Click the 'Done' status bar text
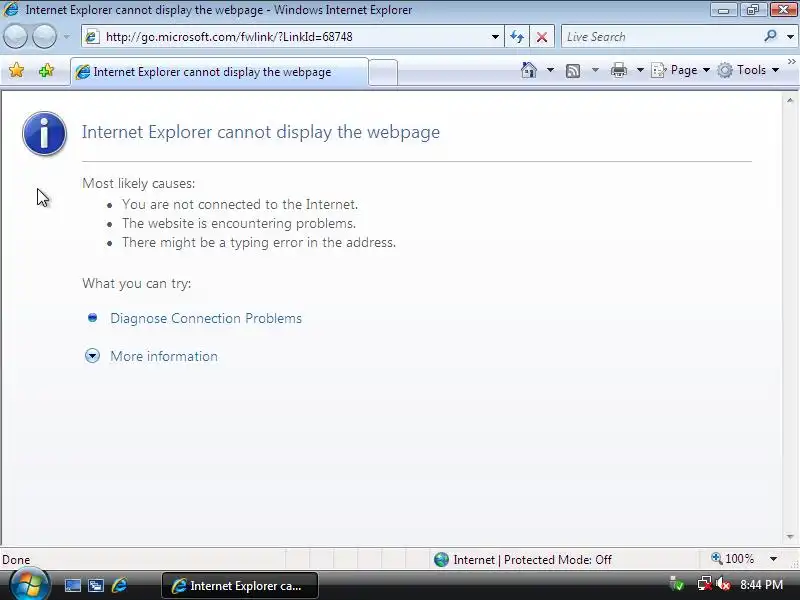Image resolution: width=800 pixels, height=600 pixels. click(16, 560)
